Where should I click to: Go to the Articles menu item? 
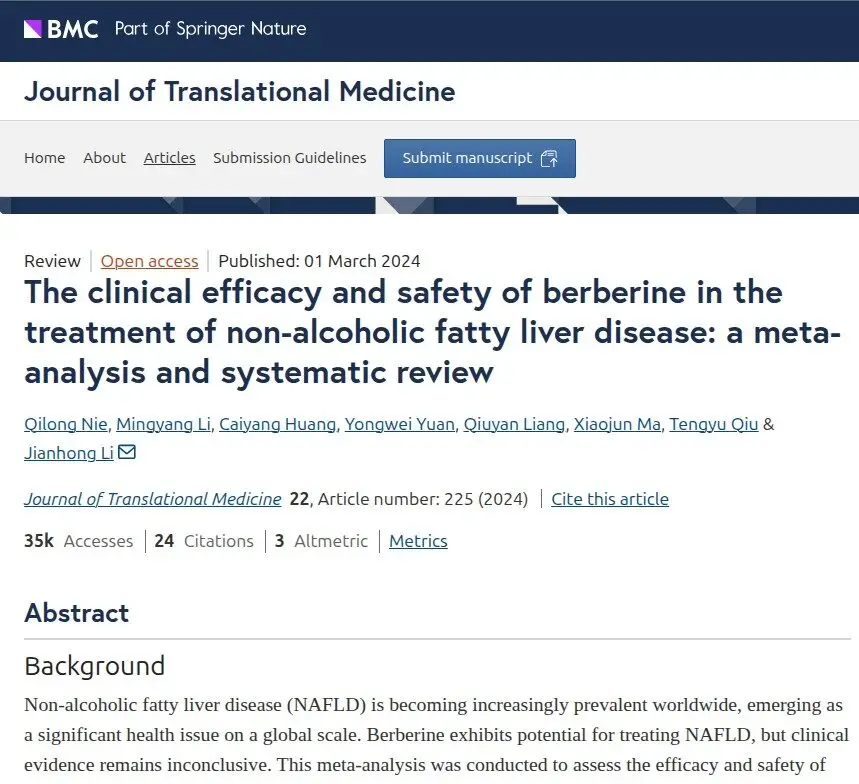tap(169, 158)
